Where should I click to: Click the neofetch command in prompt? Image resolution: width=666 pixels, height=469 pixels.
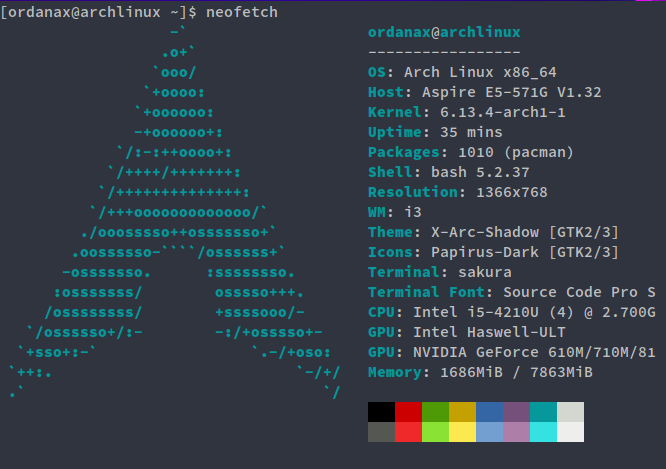coord(242,12)
